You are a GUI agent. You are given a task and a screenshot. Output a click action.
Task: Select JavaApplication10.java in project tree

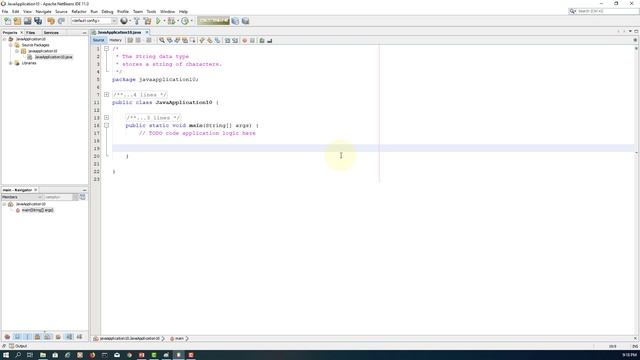point(53,57)
